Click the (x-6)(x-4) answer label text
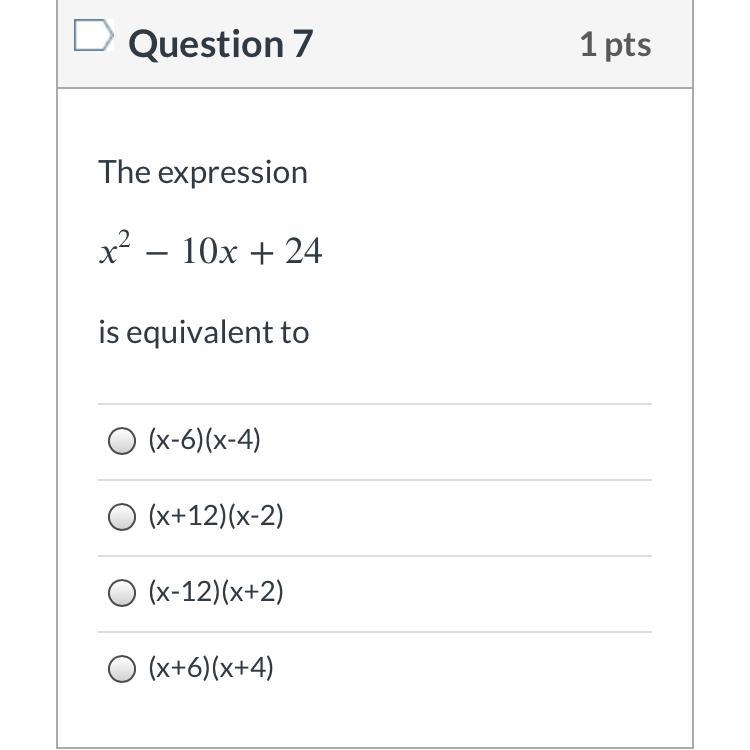Image resolution: width=750 pixels, height=750 pixels. point(204,440)
